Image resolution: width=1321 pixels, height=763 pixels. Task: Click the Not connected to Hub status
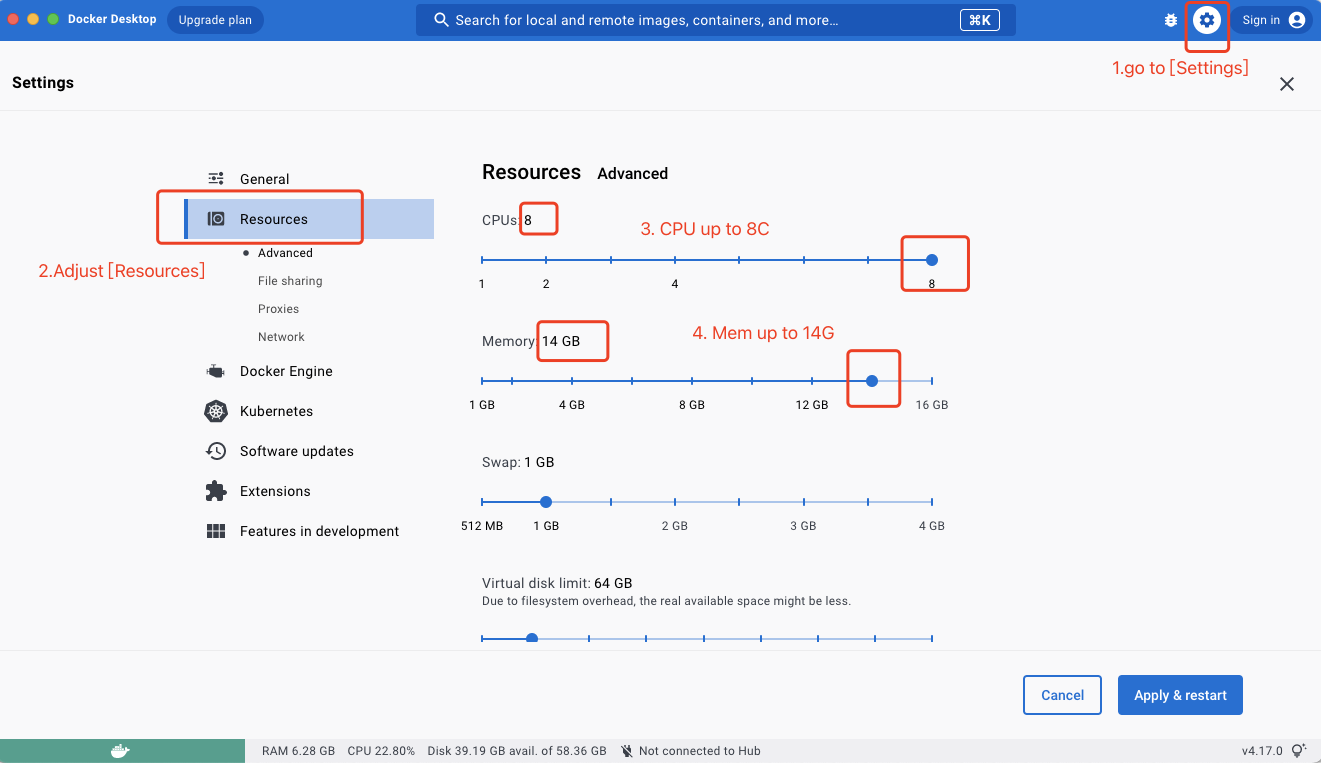pyautogui.click(x=700, y=751)
